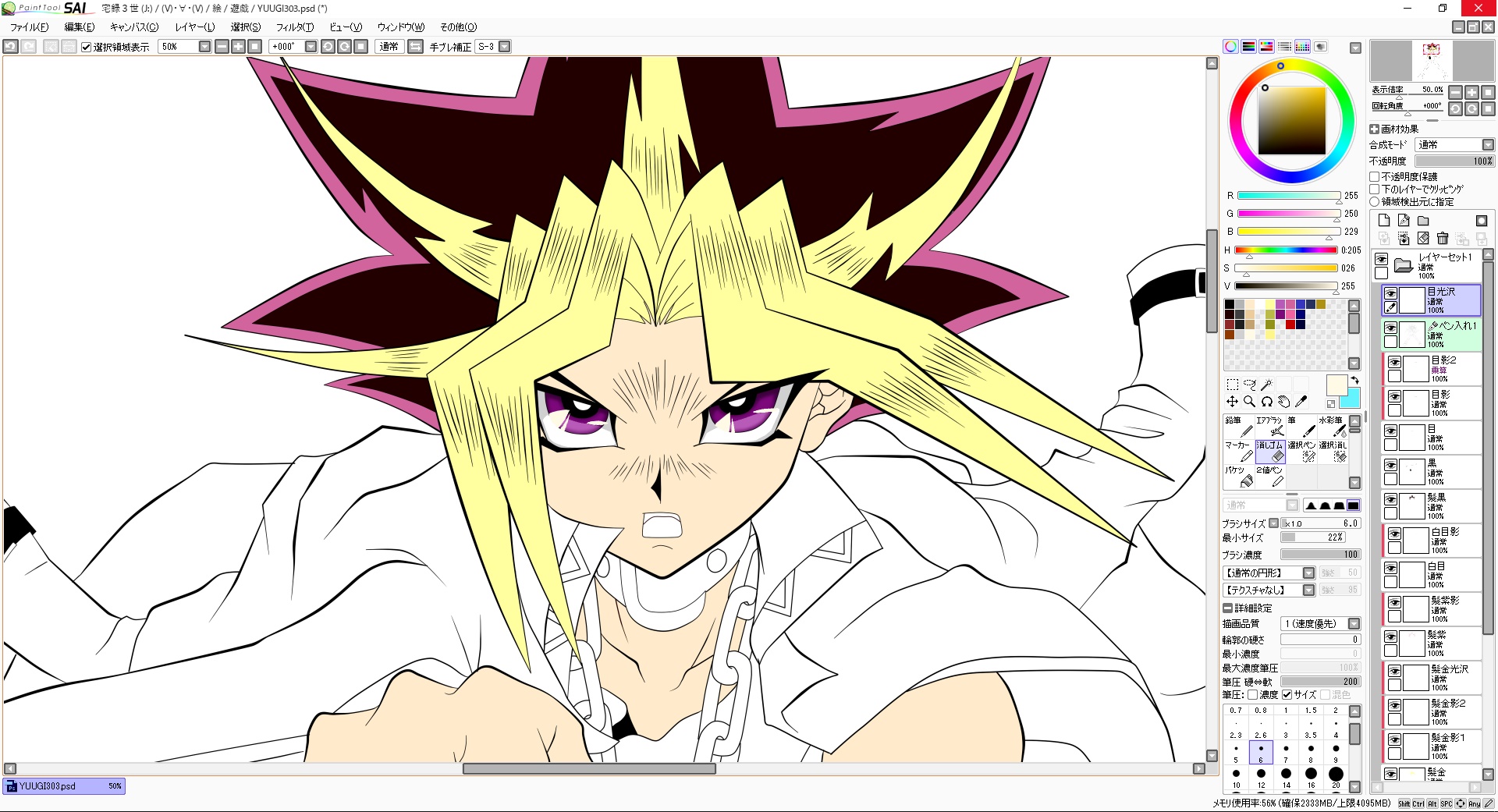Activate the zoom magnifier tool

[1249, 402]
